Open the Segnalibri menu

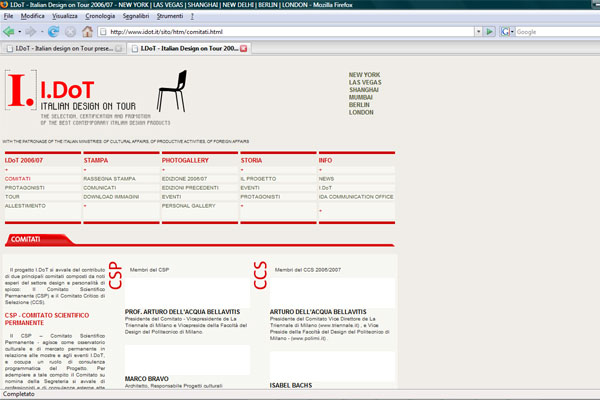click(136, 16)
